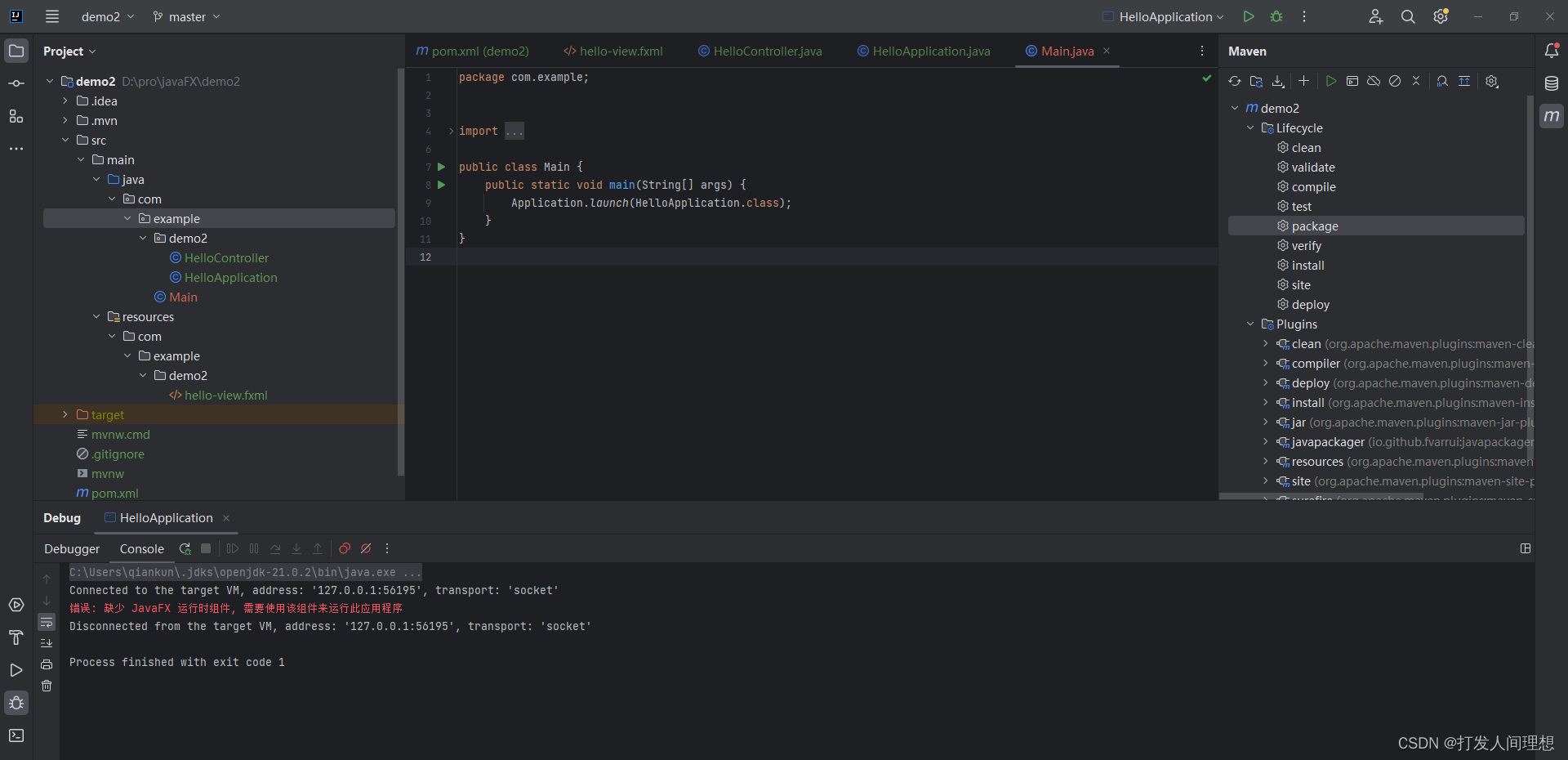This screenshot has height=760, width=1568.
Task: Expand the jar plugin entry
Action: [1265, 422]
